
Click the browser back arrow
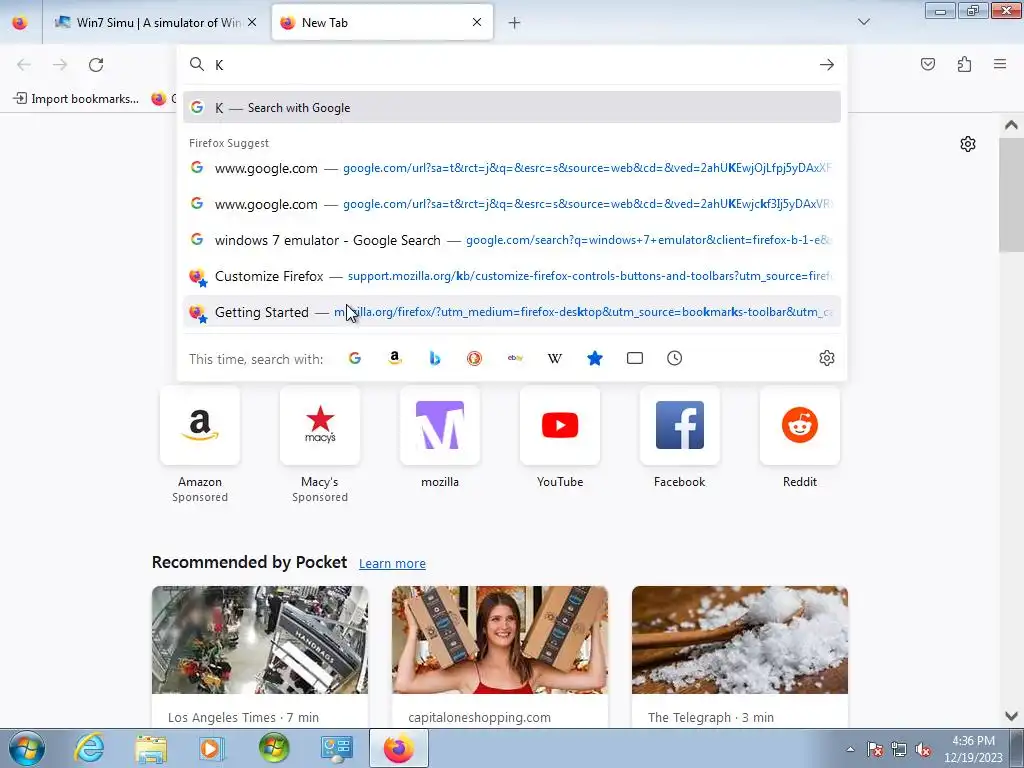[24, 65]
